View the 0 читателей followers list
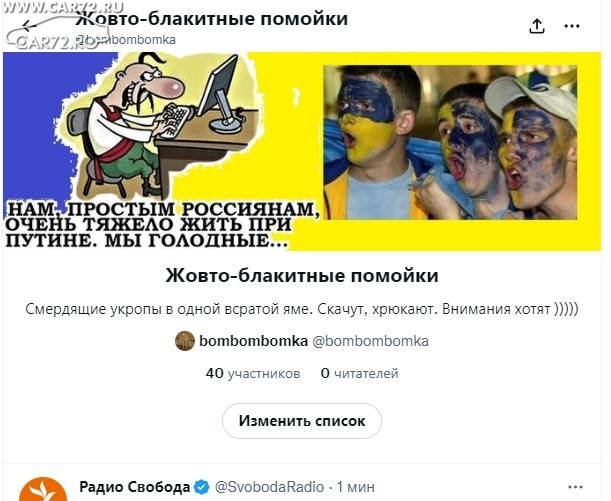The height and width of the screenshot is (501, 611). 359,373
